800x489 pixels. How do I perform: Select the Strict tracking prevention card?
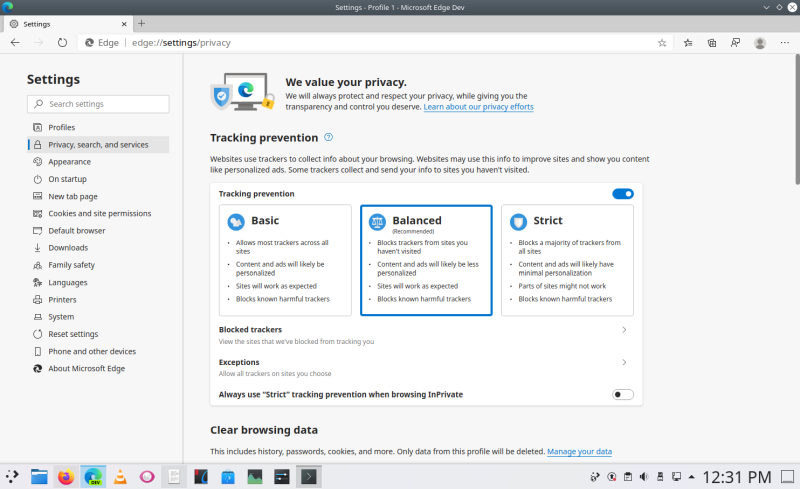[x=567, y=260]
